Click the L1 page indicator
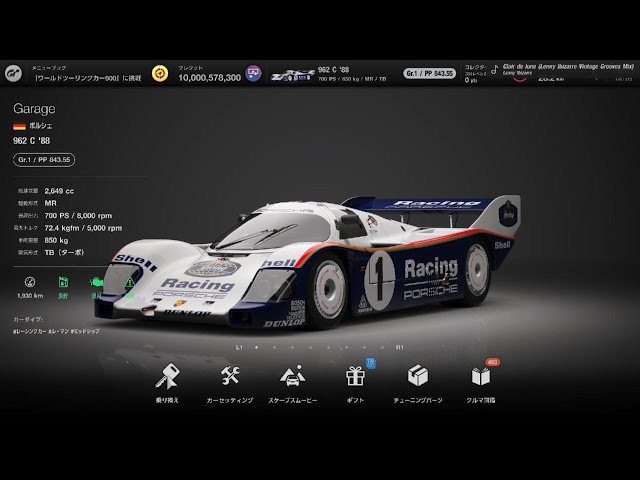This screenshot has width=640, height=480. pyautogui.click(x=239, y=347)
